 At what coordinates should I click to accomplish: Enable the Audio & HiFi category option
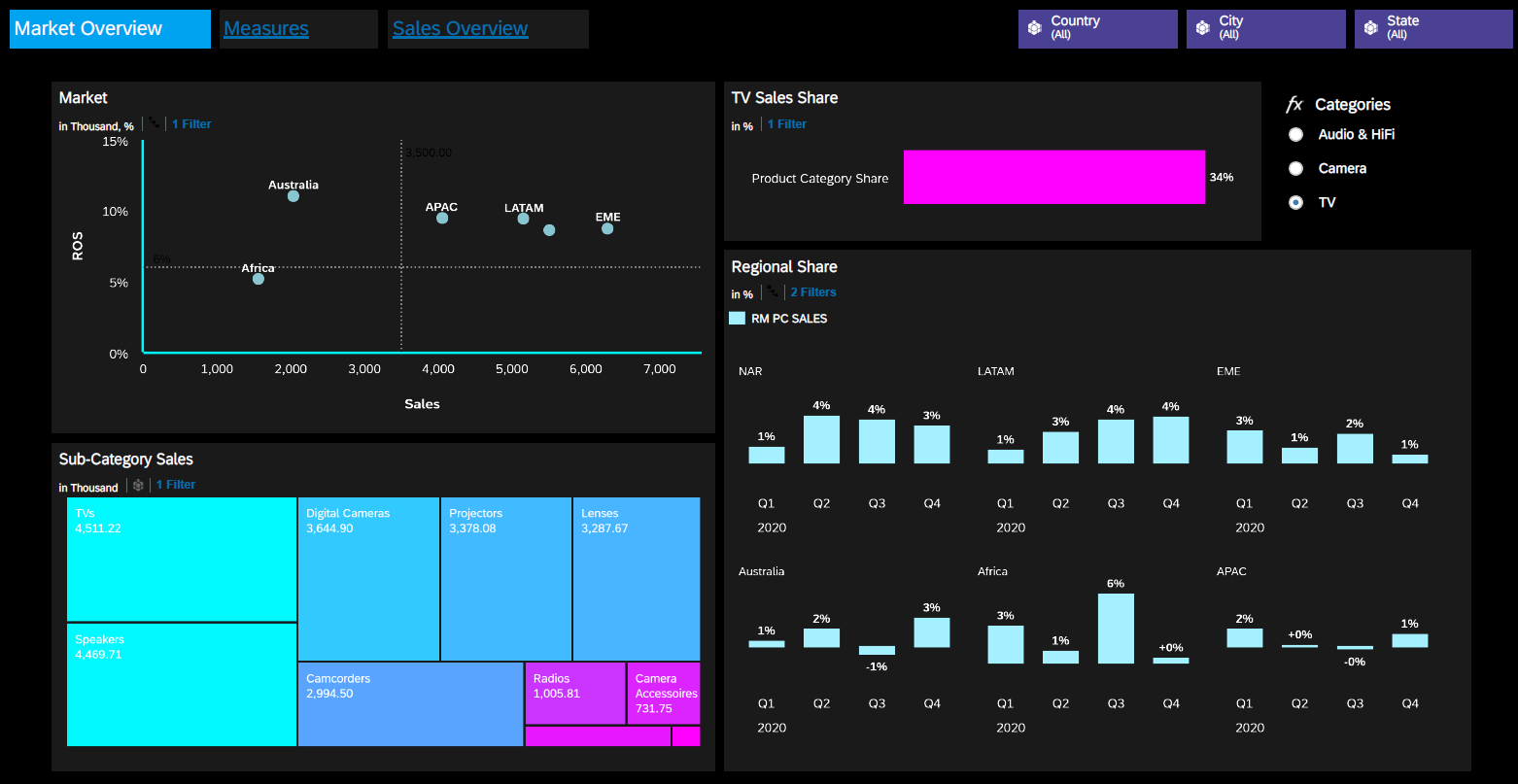point(1295,134)
